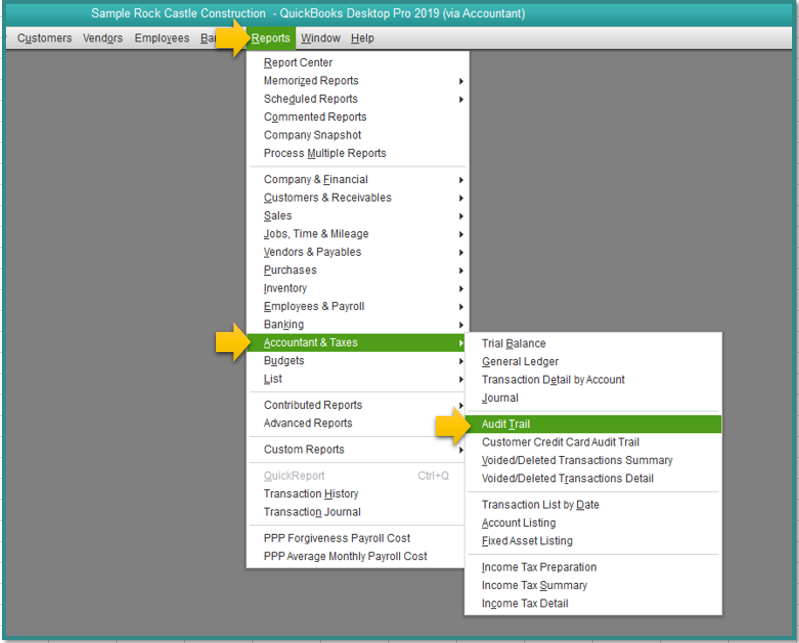This screenshot has width=799, height=643.
Task: Open Transaction History
Action: [x=357, y=494]
